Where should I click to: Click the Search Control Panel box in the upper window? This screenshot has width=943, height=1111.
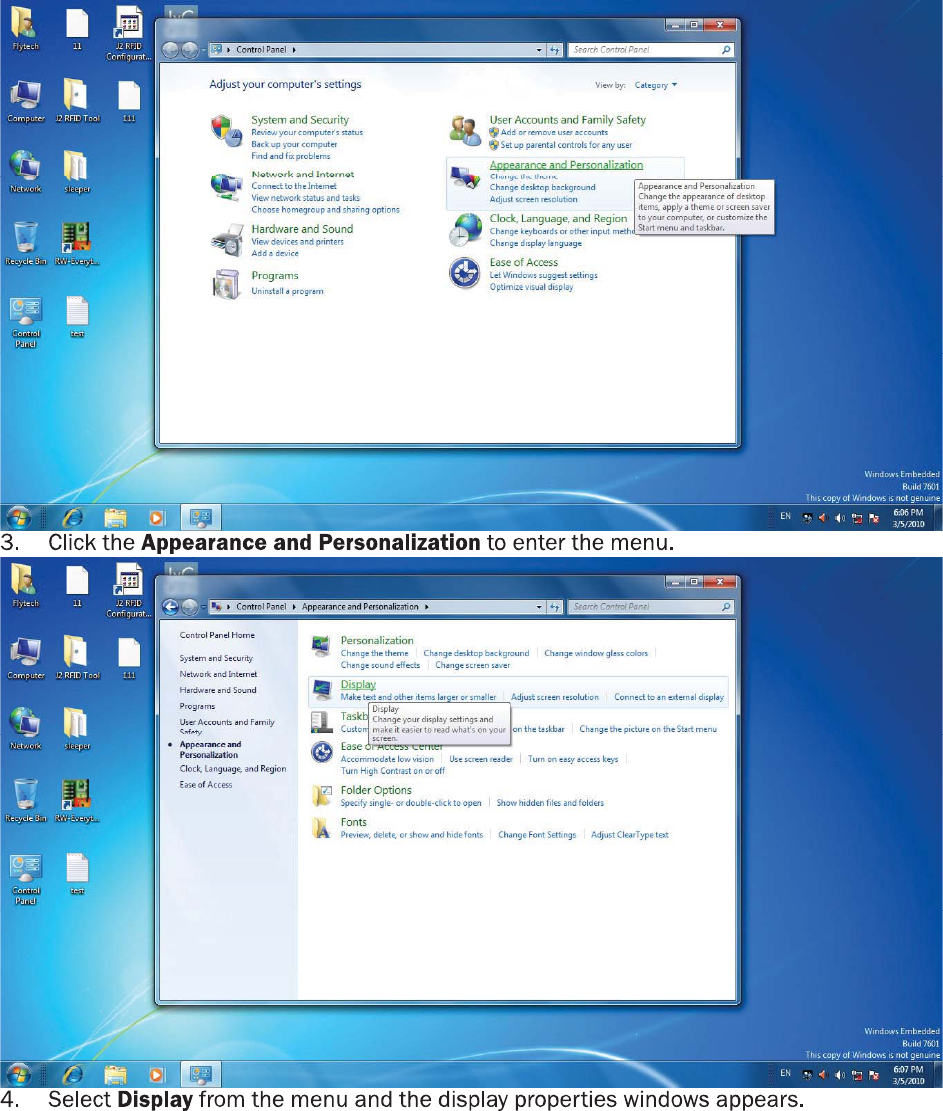pyautogui.click(x=650, y=50)
